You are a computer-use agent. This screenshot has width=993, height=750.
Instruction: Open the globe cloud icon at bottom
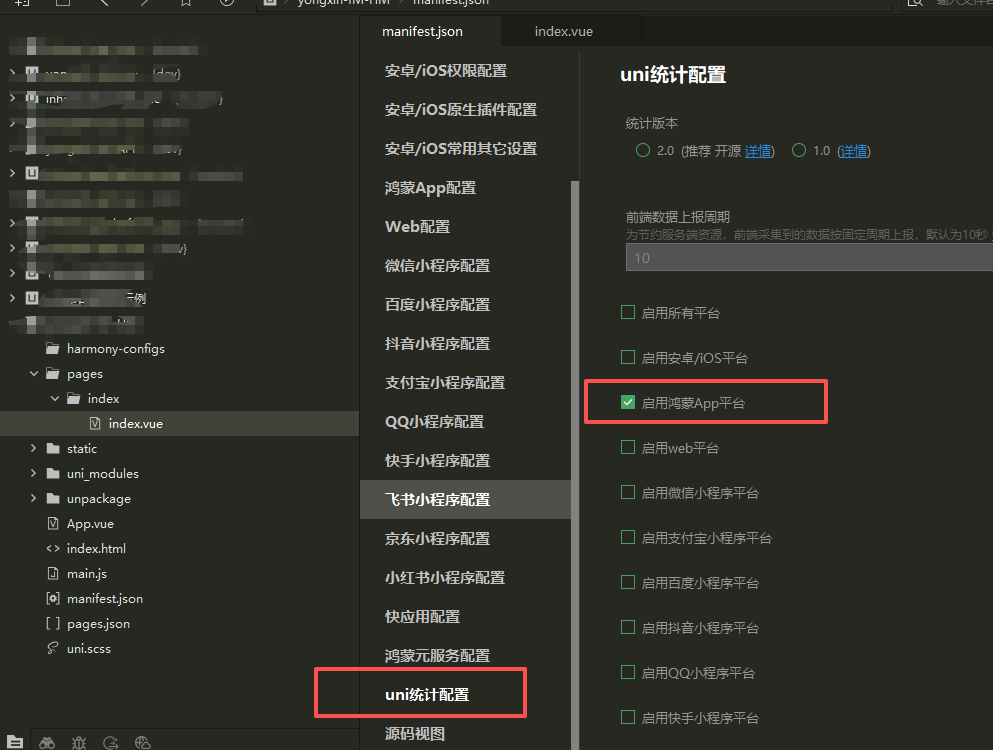point(143,743)
